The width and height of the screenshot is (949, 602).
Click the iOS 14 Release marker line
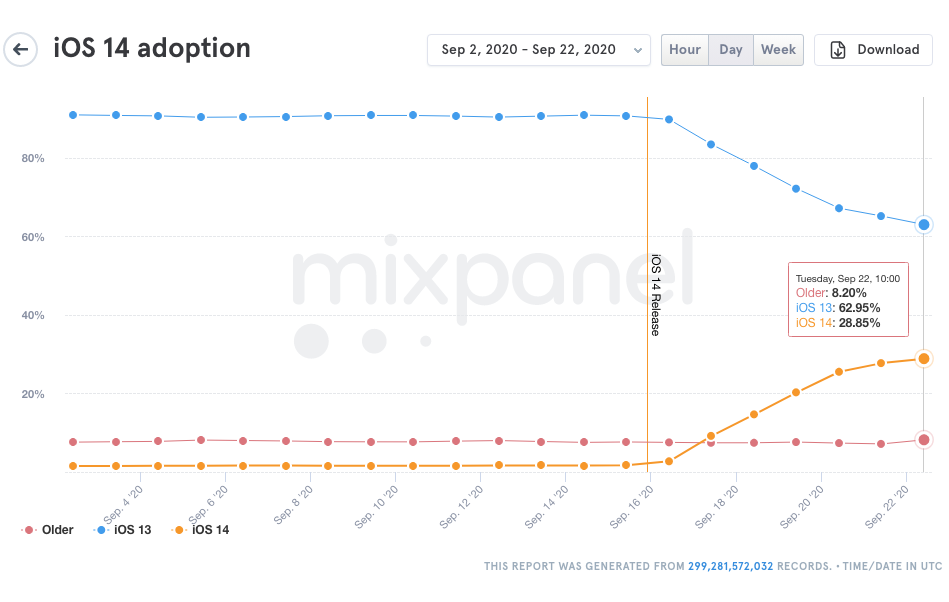click(x=648, y=284)
